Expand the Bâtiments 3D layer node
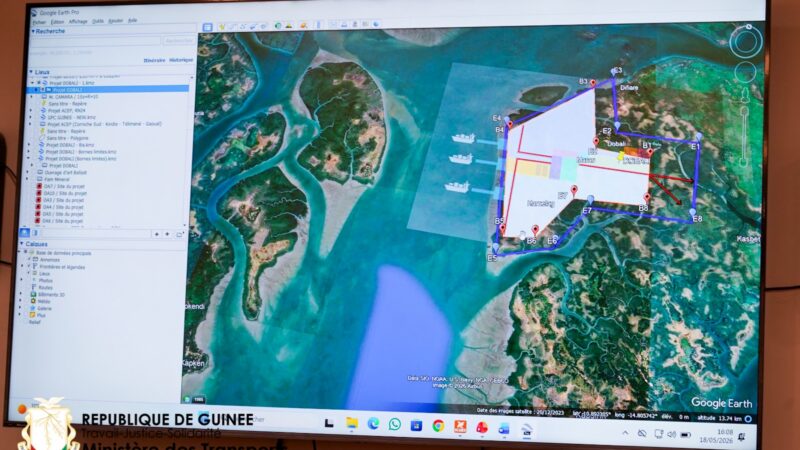This screenshot has width=800, height=450. point(20,294)
